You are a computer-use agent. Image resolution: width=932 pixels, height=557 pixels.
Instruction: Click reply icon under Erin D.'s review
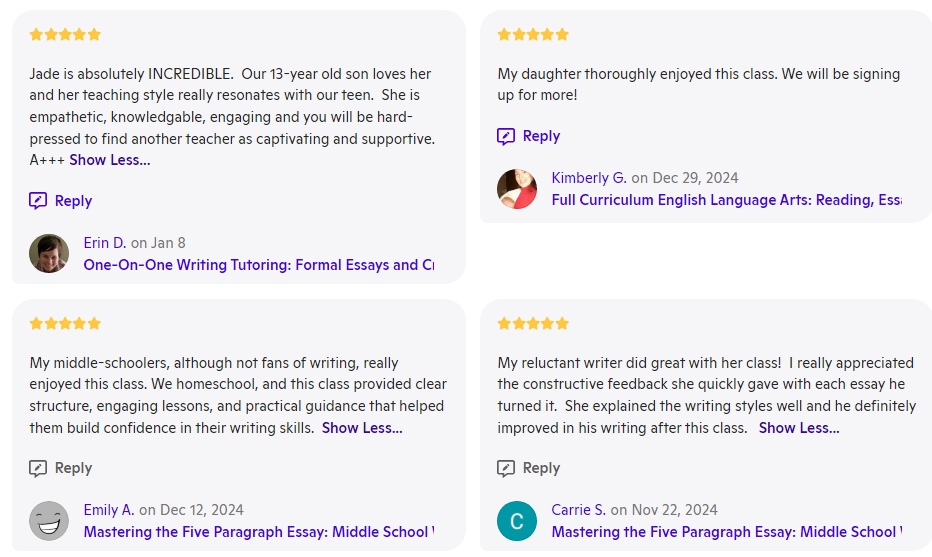pos(39,200)
